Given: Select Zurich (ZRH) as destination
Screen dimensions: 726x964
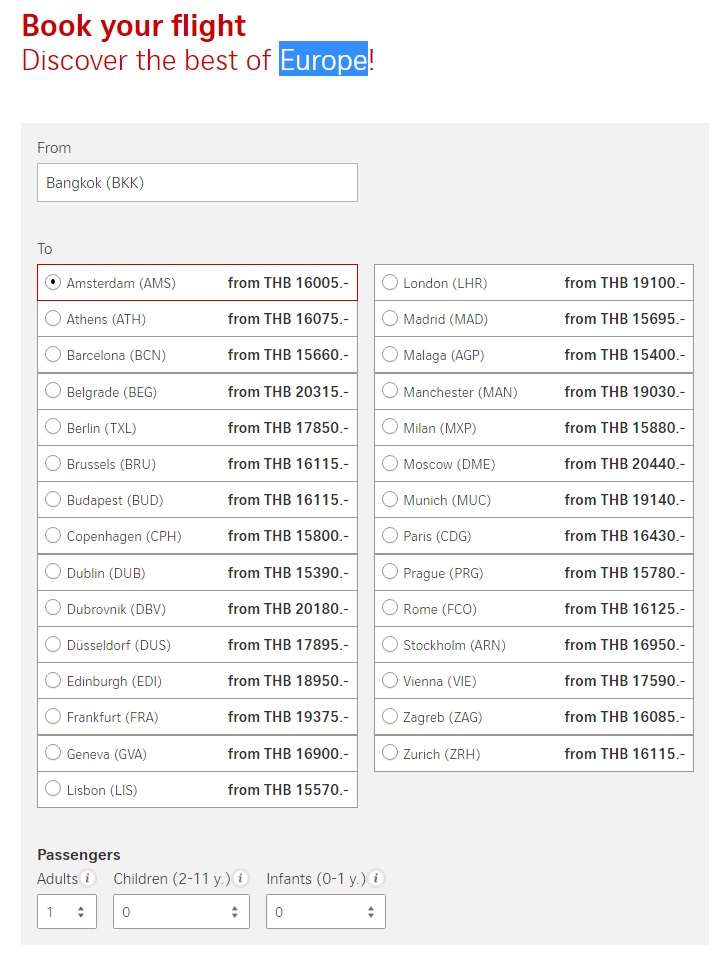Looking at the screenshot, I should [390, 753].
